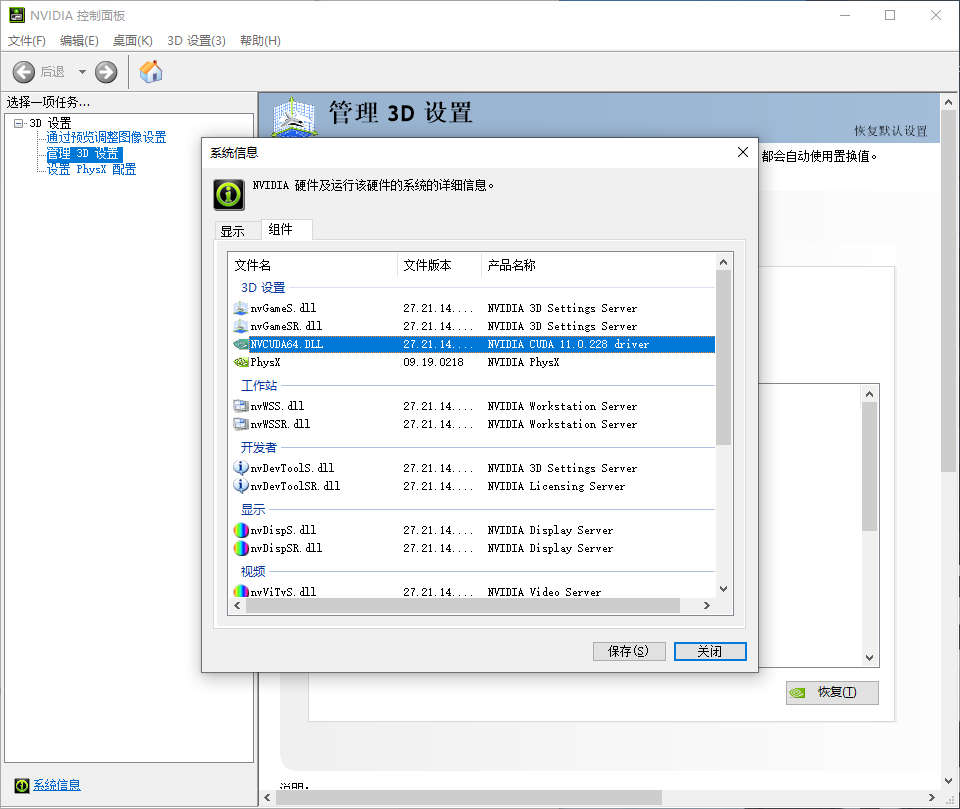Click the 显示 group header in component list
The height and width of the screenshot is (809, 960).
[x=253, y=510]
